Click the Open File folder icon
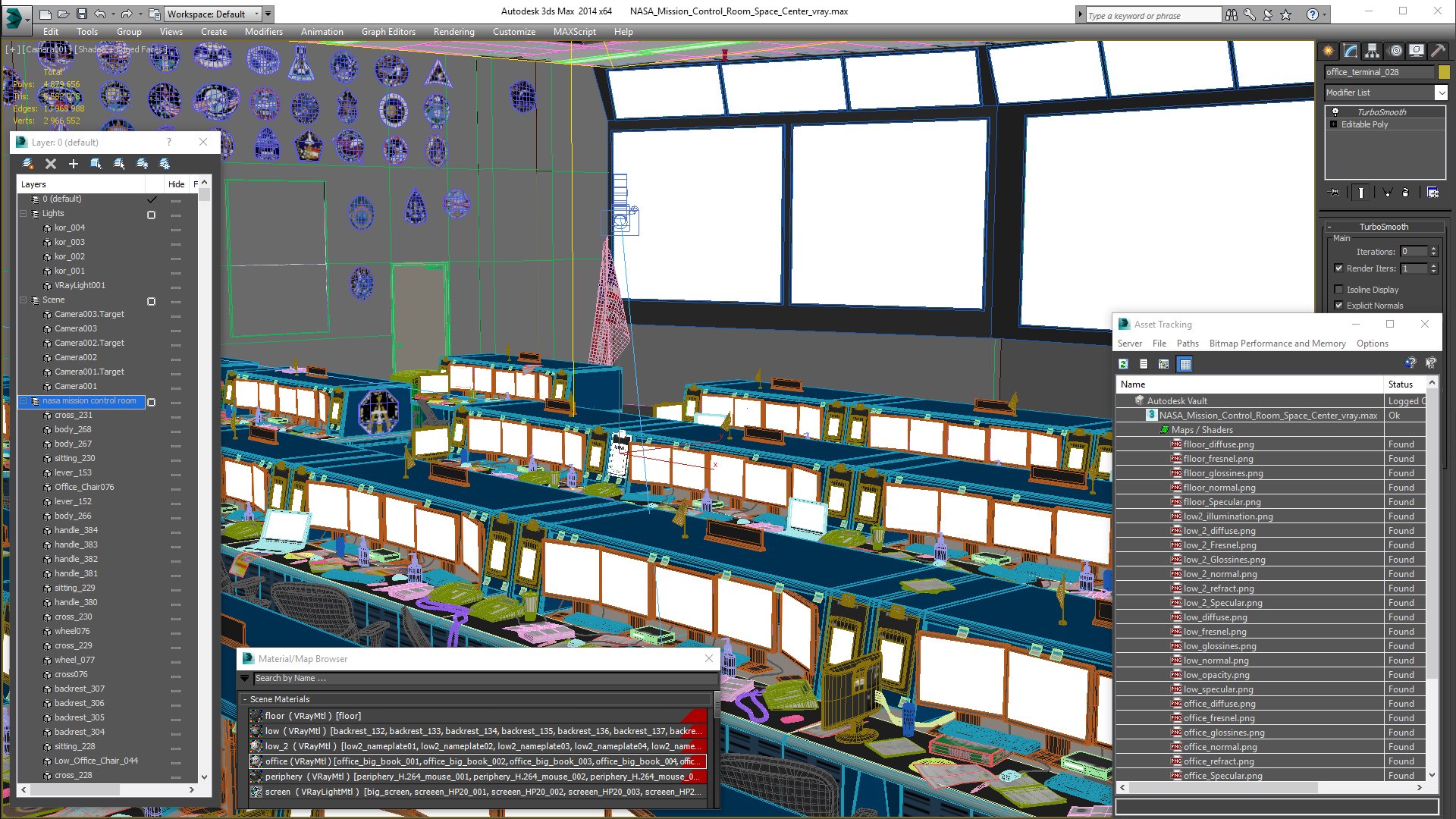Screen dimensions: 1456x819 (x=64, y=14)
